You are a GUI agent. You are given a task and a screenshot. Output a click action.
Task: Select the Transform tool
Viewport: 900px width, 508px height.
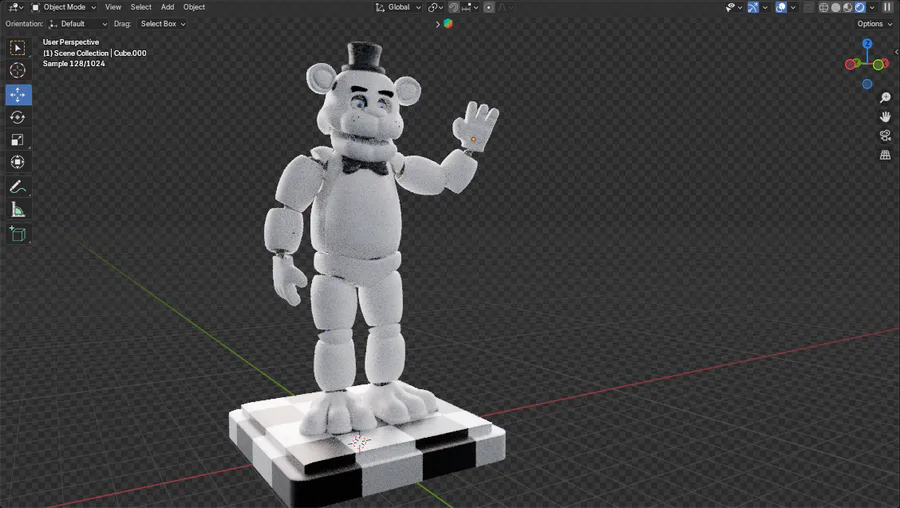[x=18, y=162]
